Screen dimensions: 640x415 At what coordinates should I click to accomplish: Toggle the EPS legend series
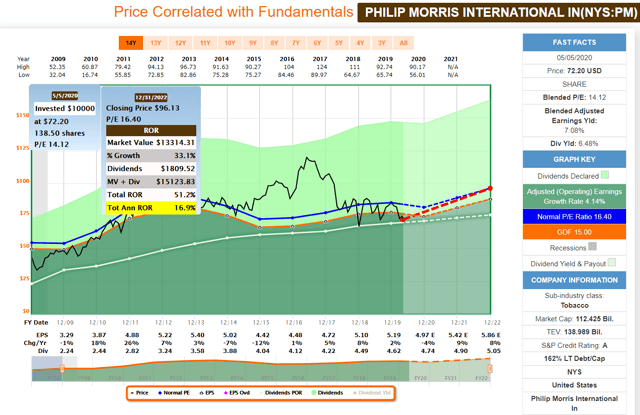(207, 393)
